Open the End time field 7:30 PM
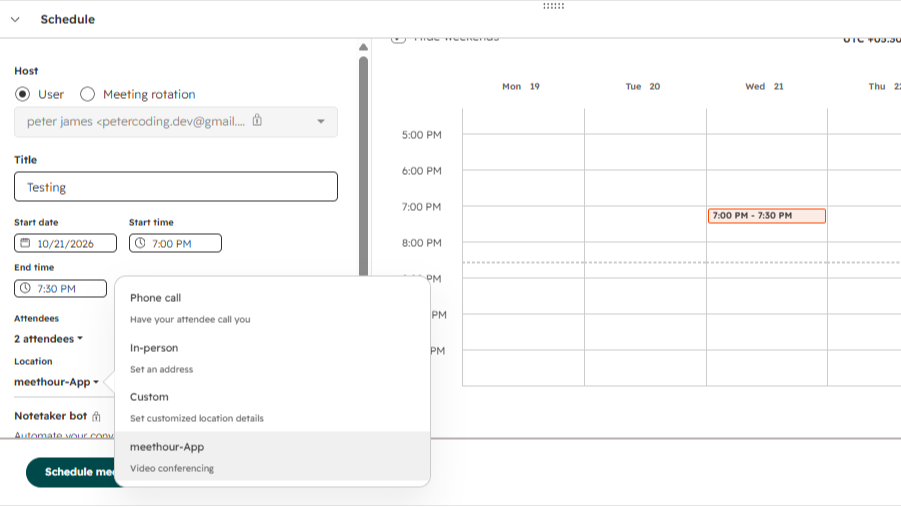 (60, 288)
